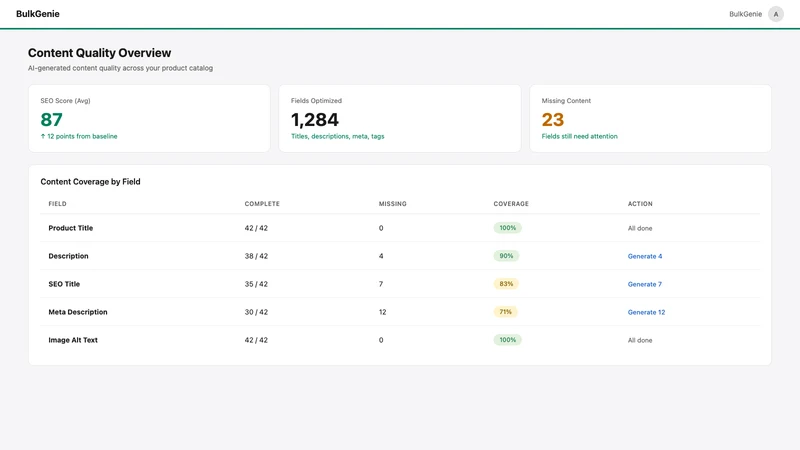Click the 83% coverage badge

(506, 284)
